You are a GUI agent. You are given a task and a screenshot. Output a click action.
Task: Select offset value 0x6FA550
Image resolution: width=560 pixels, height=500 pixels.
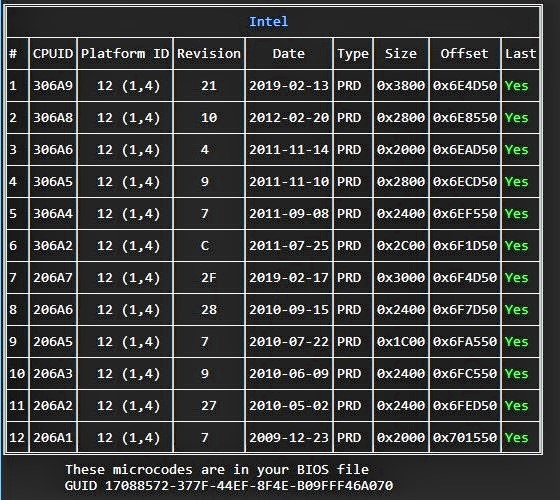(465, 342)
